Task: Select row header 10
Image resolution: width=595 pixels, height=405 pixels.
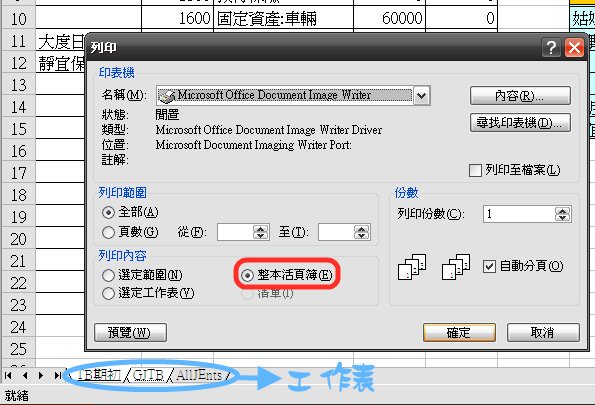Action: [18, 18]
